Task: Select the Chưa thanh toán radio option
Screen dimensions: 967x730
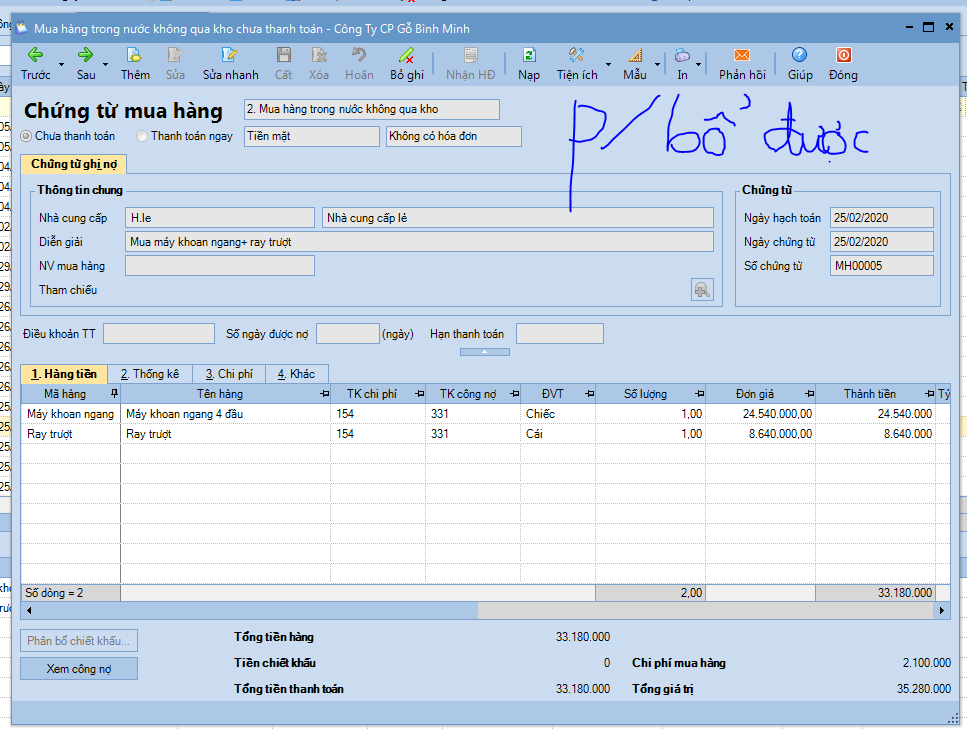Action: [27, 136]
